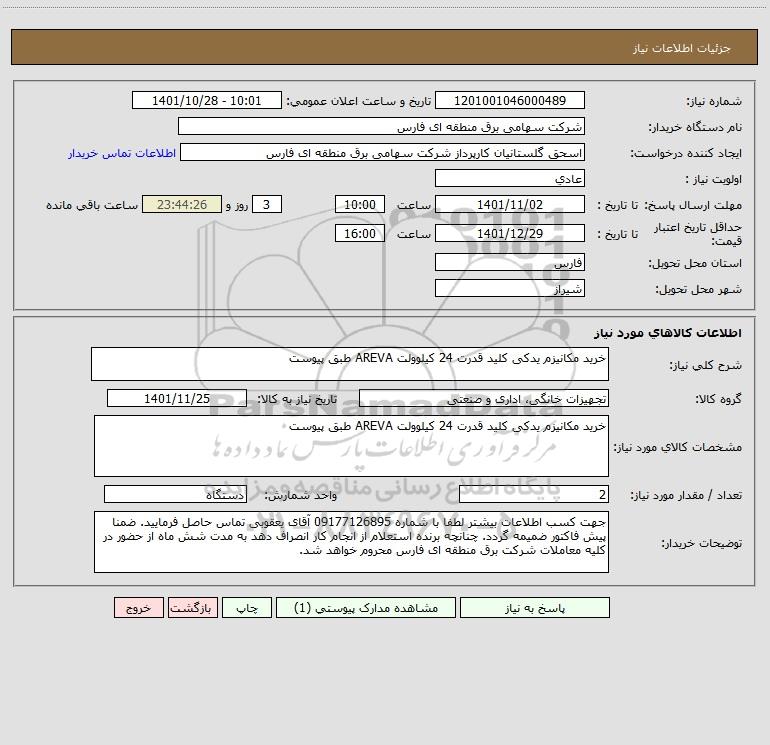Click the 'ساعت باقی مانده' label
Screen dimensions: 770x745
click(x=92, y=205)
